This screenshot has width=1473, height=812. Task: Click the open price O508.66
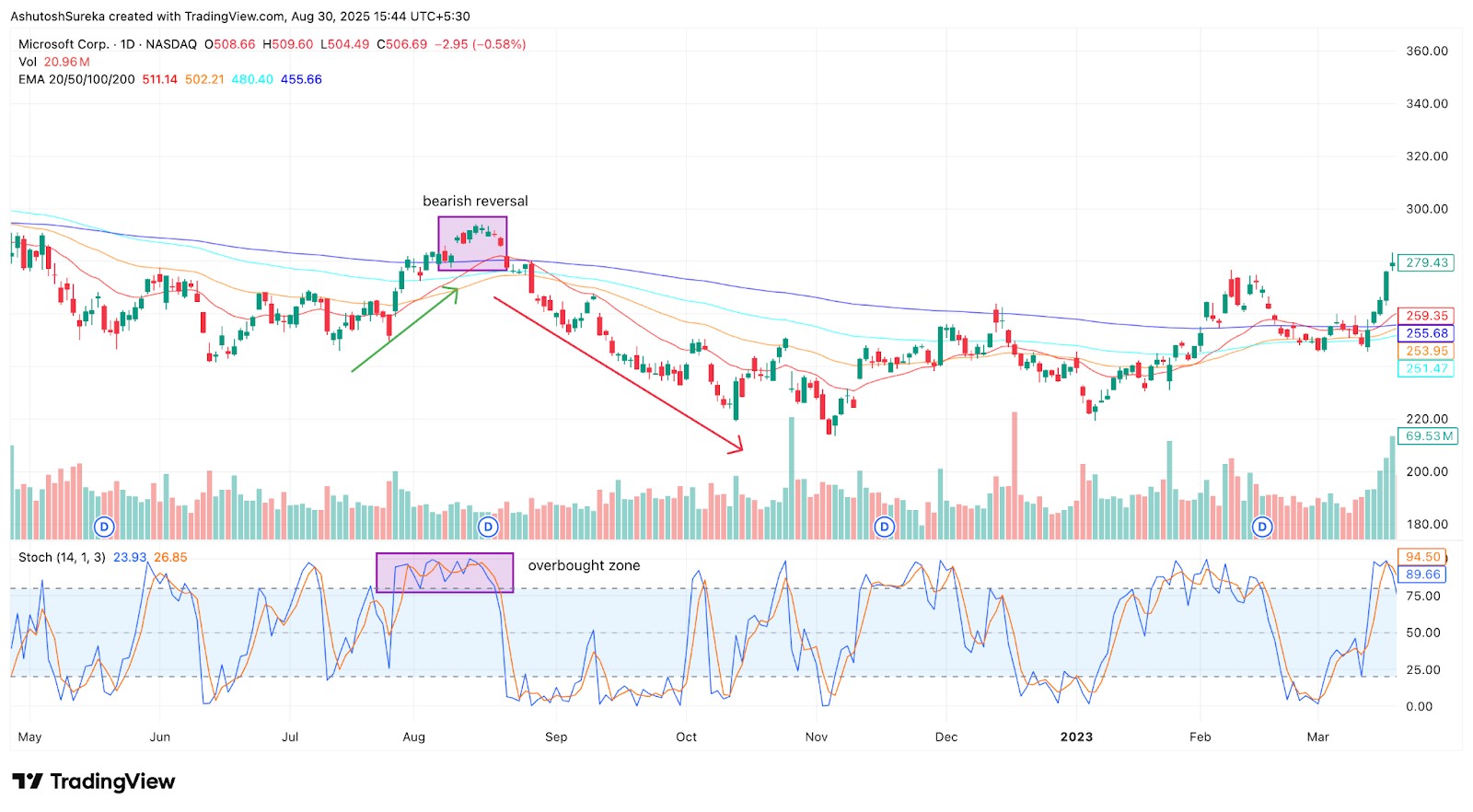click(230, 44)
